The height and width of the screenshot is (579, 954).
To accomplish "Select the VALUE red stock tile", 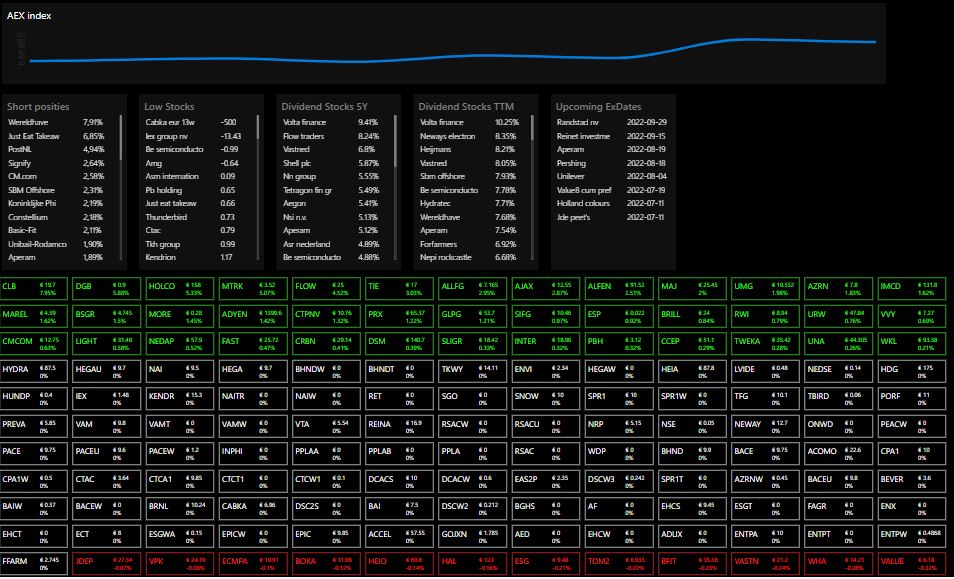I will 912,563.
